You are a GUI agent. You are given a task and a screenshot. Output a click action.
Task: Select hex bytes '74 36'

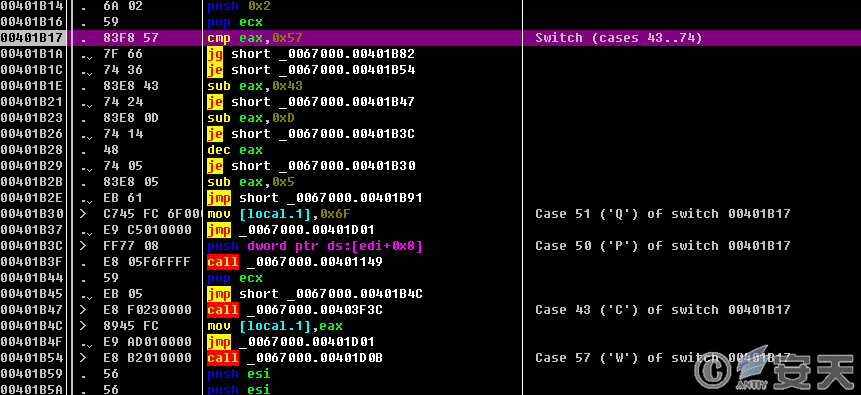tap(123, 70)
